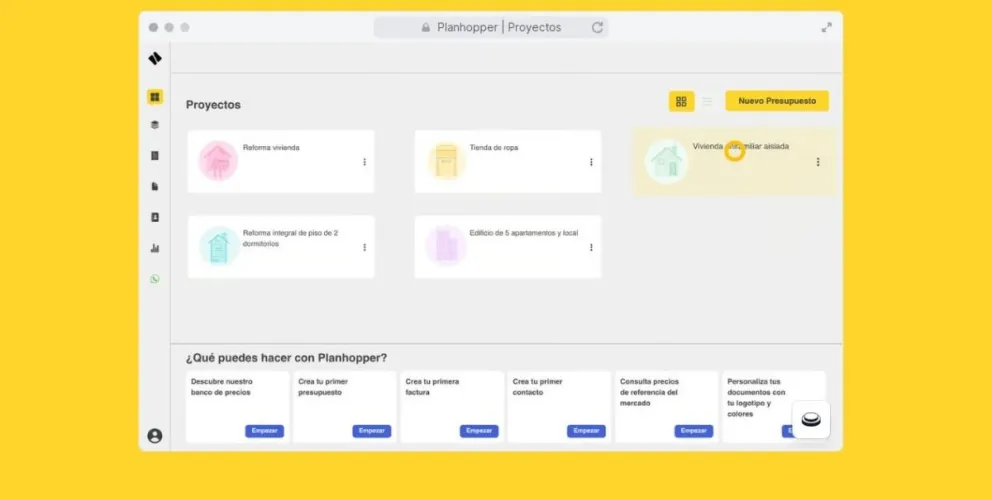Screen dimensions: 992x500
Task: Click Empezar under Crea tu primer presupuesto
Action: 372,431
